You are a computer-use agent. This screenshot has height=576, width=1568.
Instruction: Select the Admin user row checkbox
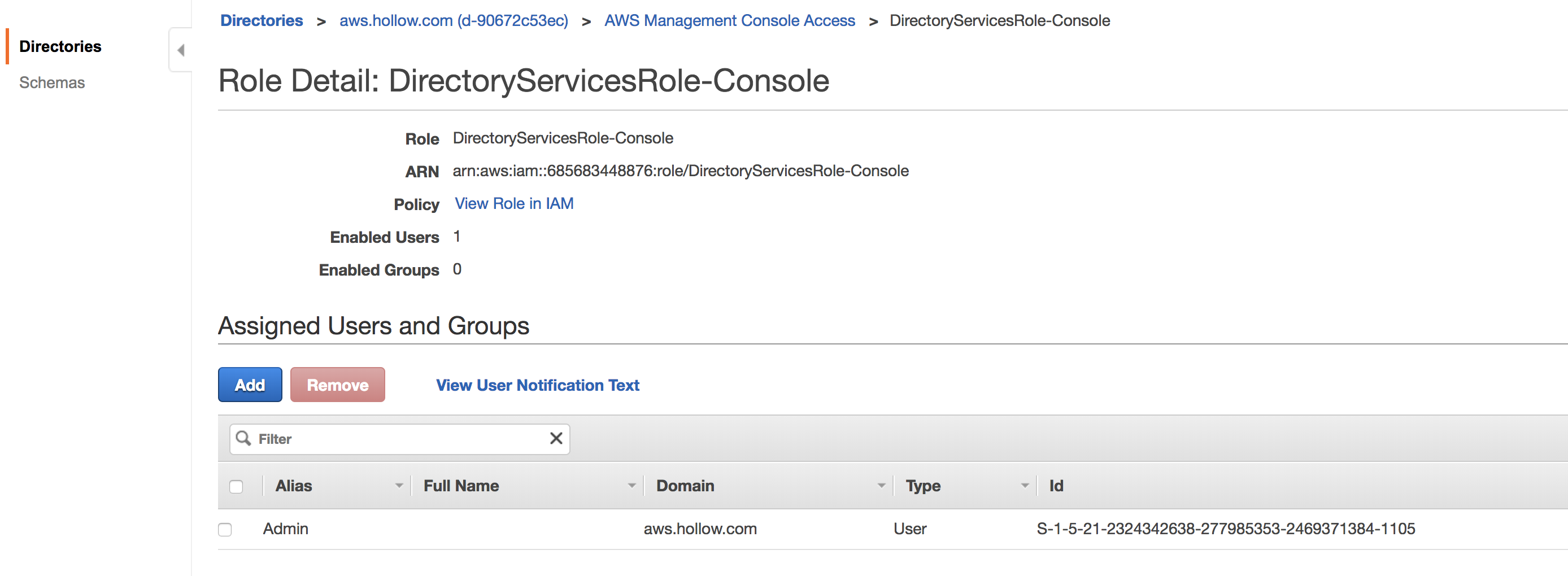225,529
